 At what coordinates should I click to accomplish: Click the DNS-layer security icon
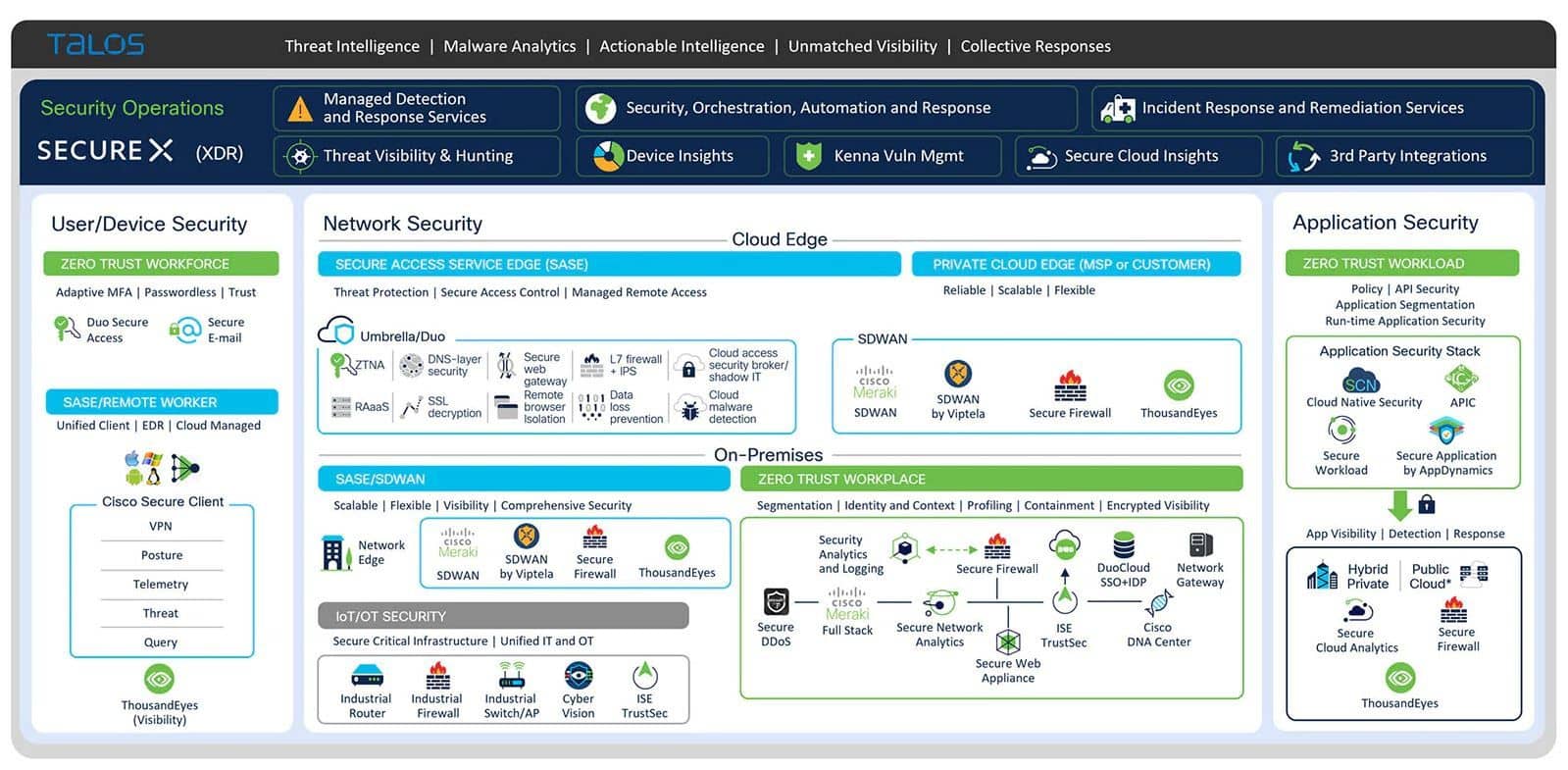(x=412, y=366)
